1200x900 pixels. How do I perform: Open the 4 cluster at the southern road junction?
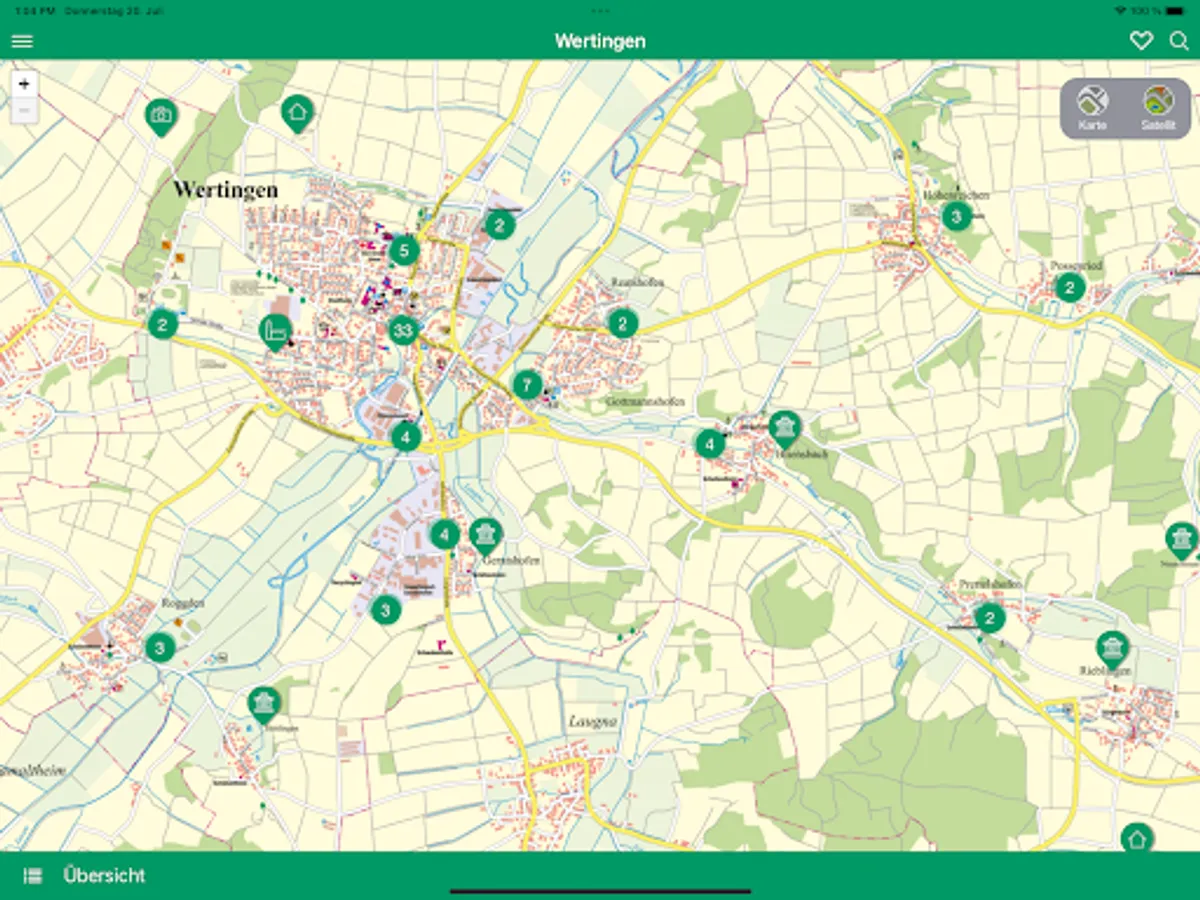coord(405,437)
